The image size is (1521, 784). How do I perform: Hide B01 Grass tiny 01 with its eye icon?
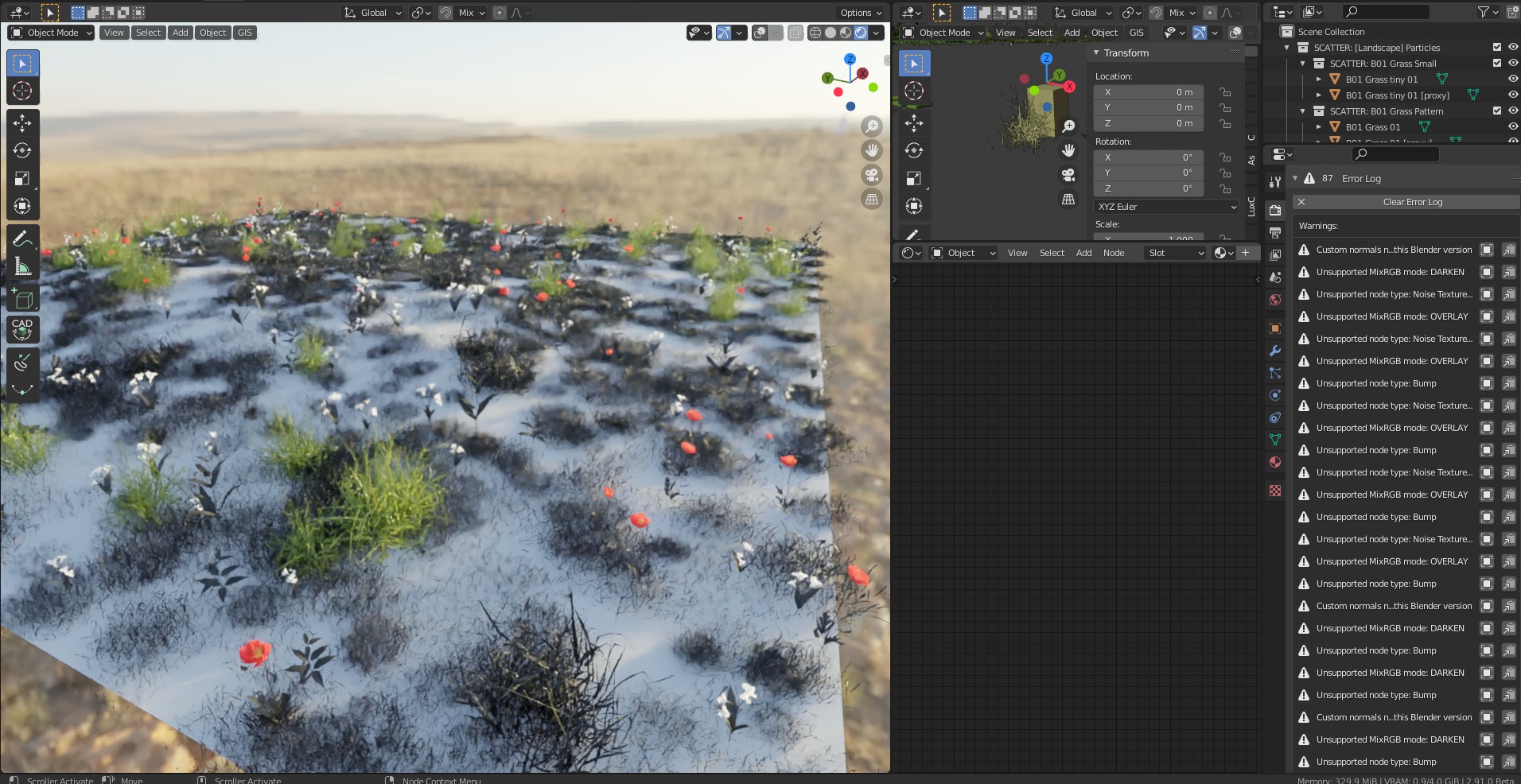pyautogui.click(x=1512, y=80)
